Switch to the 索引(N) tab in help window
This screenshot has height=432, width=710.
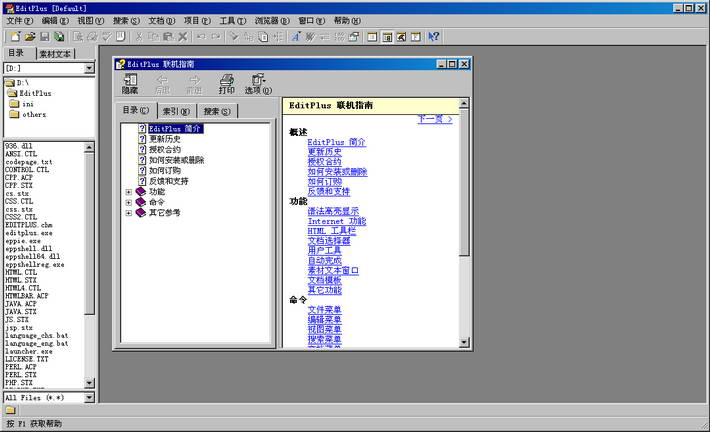click(x=176, y=111)
